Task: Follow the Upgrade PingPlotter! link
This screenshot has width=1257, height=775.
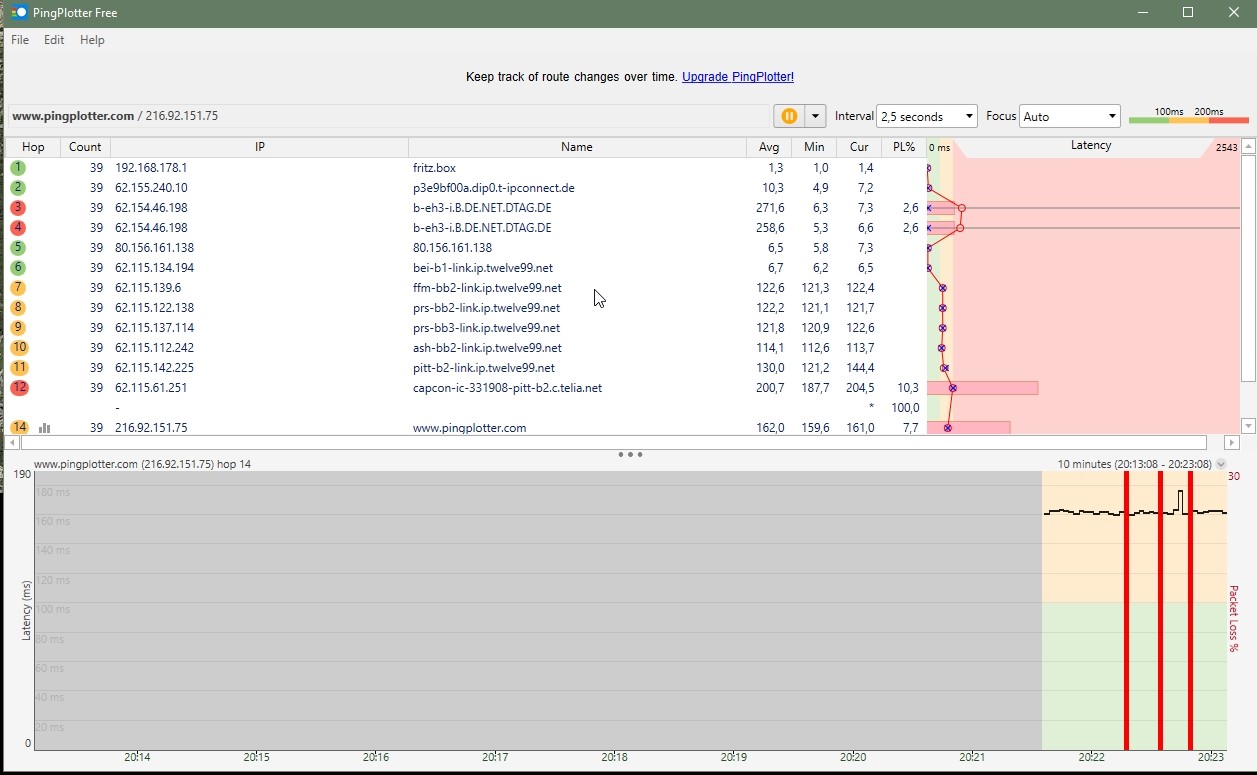Action: click(x=738, y=77)
